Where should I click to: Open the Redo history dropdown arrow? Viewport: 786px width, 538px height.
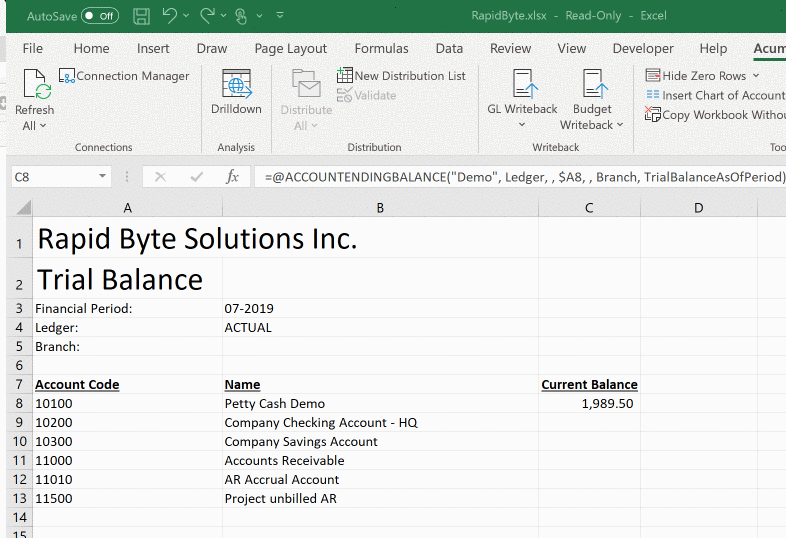click(224, 16)
